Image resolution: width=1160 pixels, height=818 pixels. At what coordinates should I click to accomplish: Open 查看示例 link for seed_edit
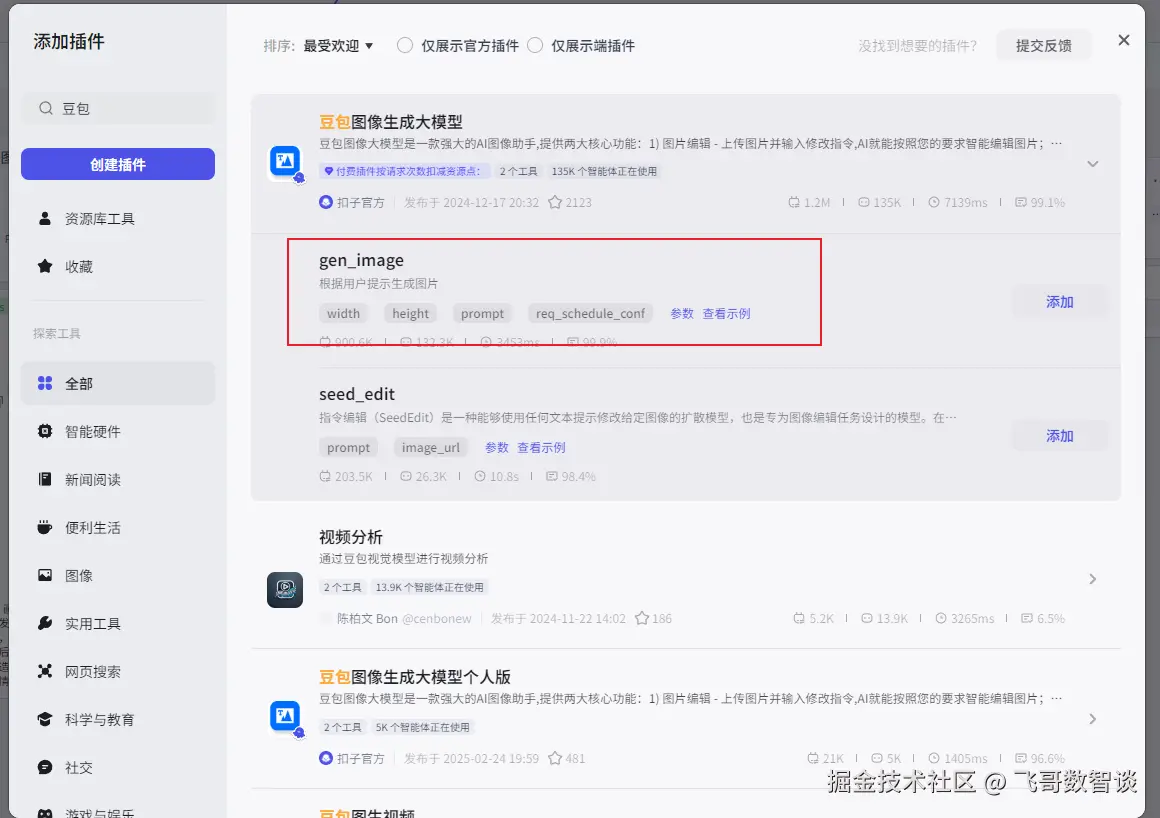pyautogui.click(x=541, y=447)
